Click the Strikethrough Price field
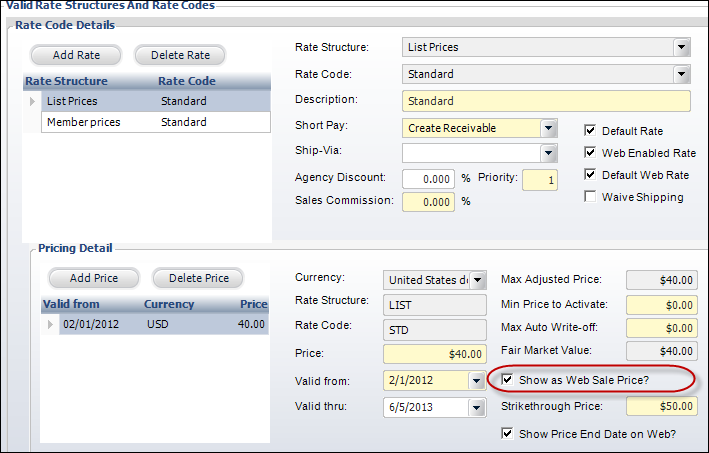 click(662, 406)
